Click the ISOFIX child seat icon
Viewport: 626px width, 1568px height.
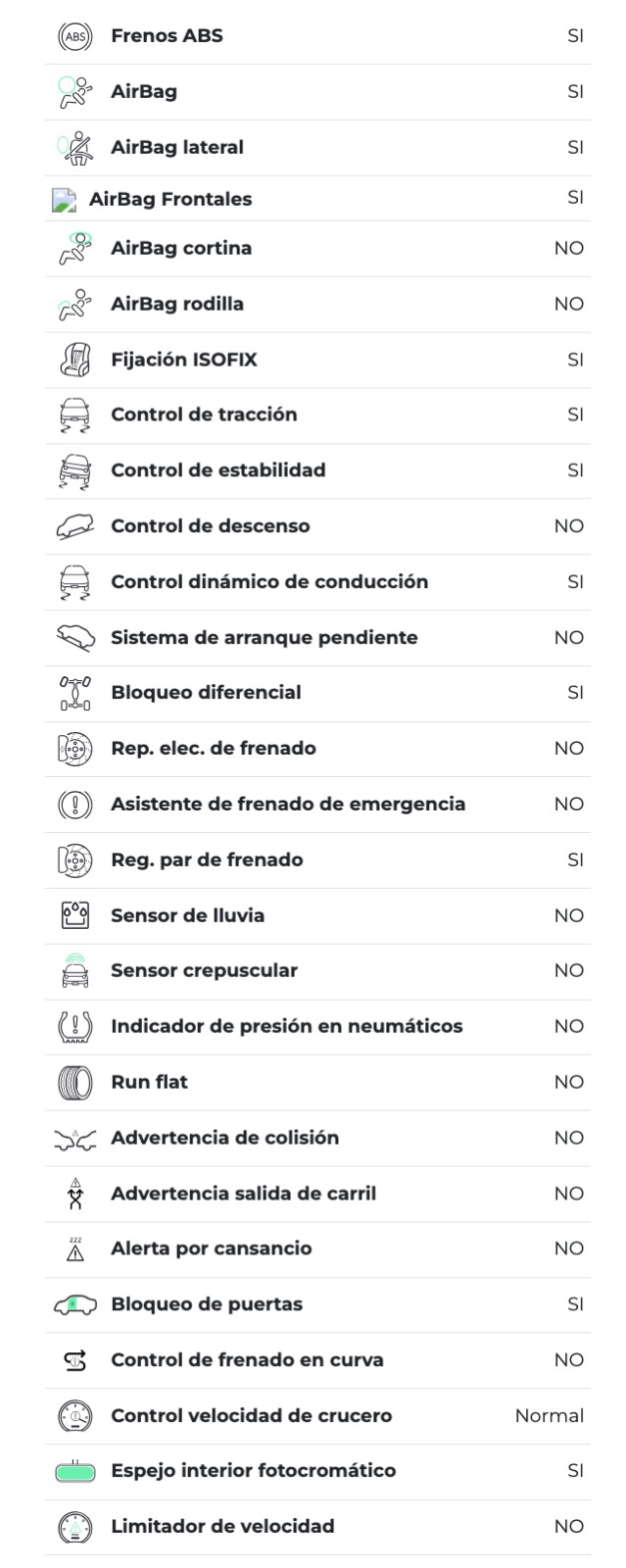75,360
